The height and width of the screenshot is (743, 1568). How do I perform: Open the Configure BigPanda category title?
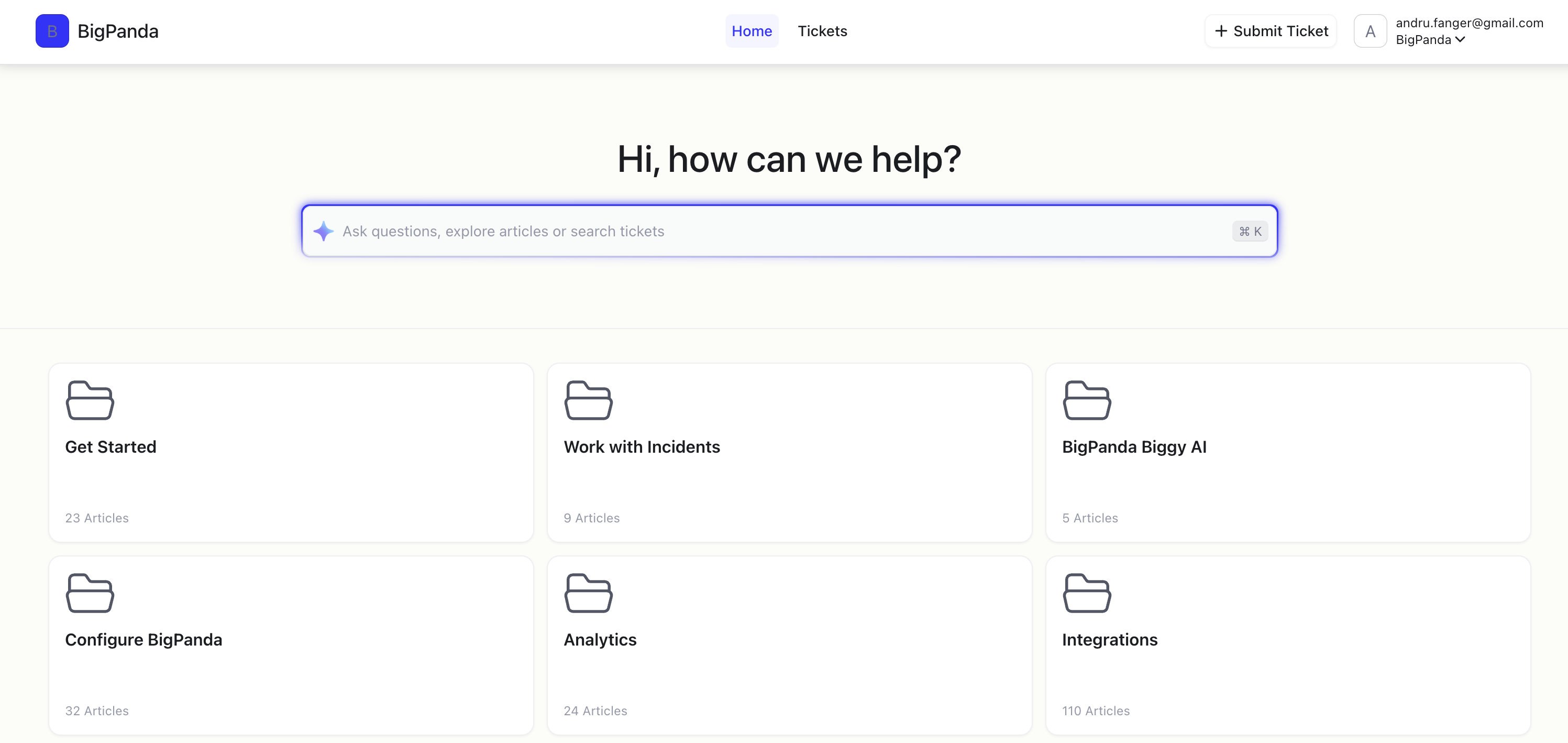143,639
